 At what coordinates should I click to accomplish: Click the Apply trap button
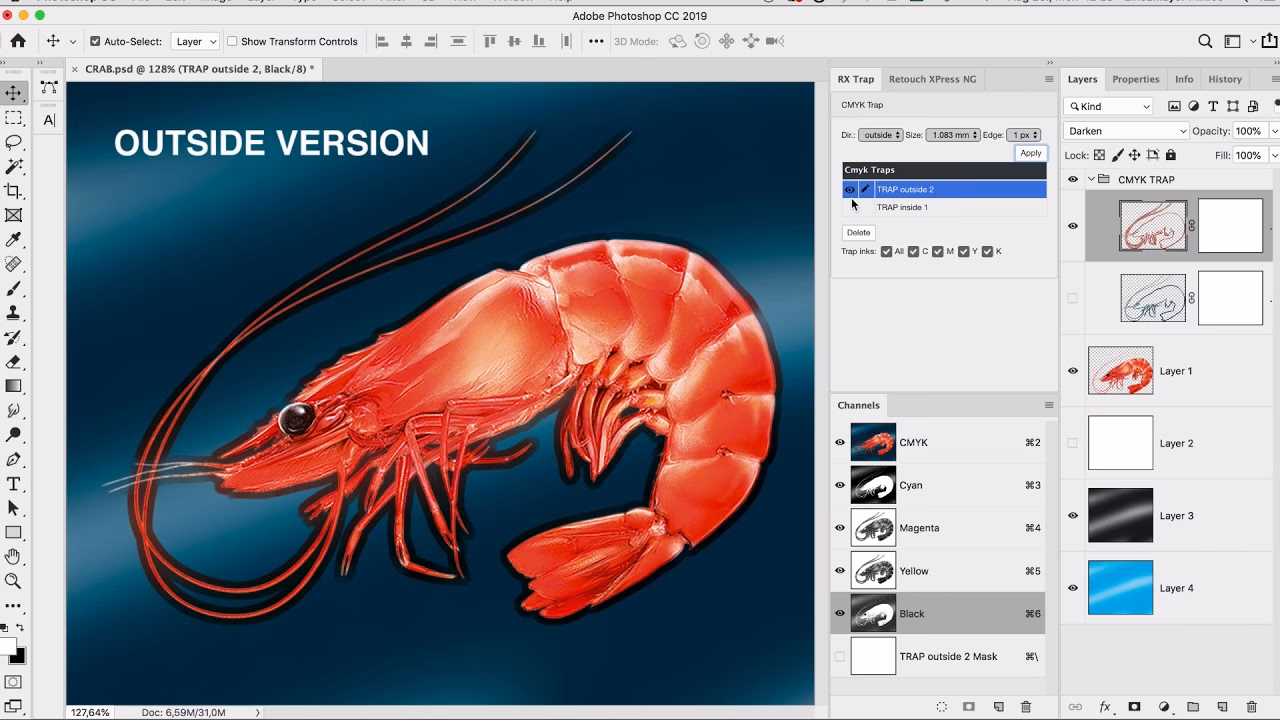click(x=1030, y=152)
